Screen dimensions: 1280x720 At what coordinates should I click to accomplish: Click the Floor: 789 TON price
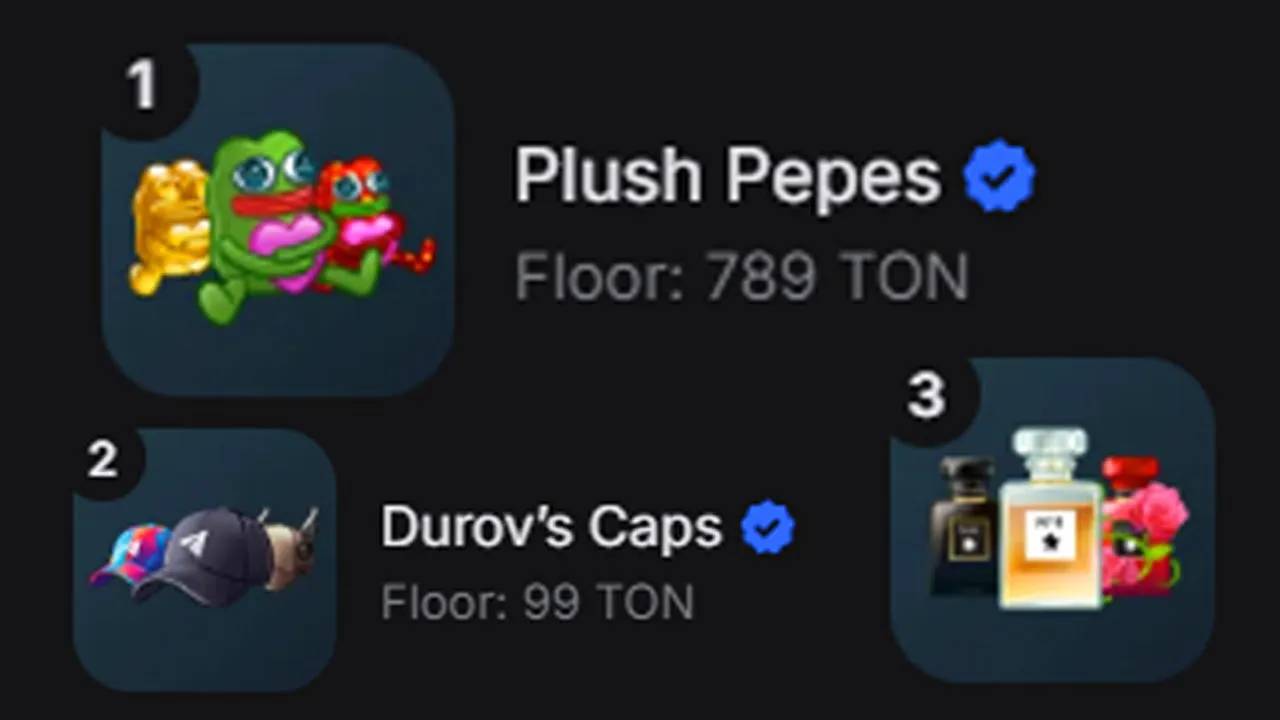coord(742,277)
